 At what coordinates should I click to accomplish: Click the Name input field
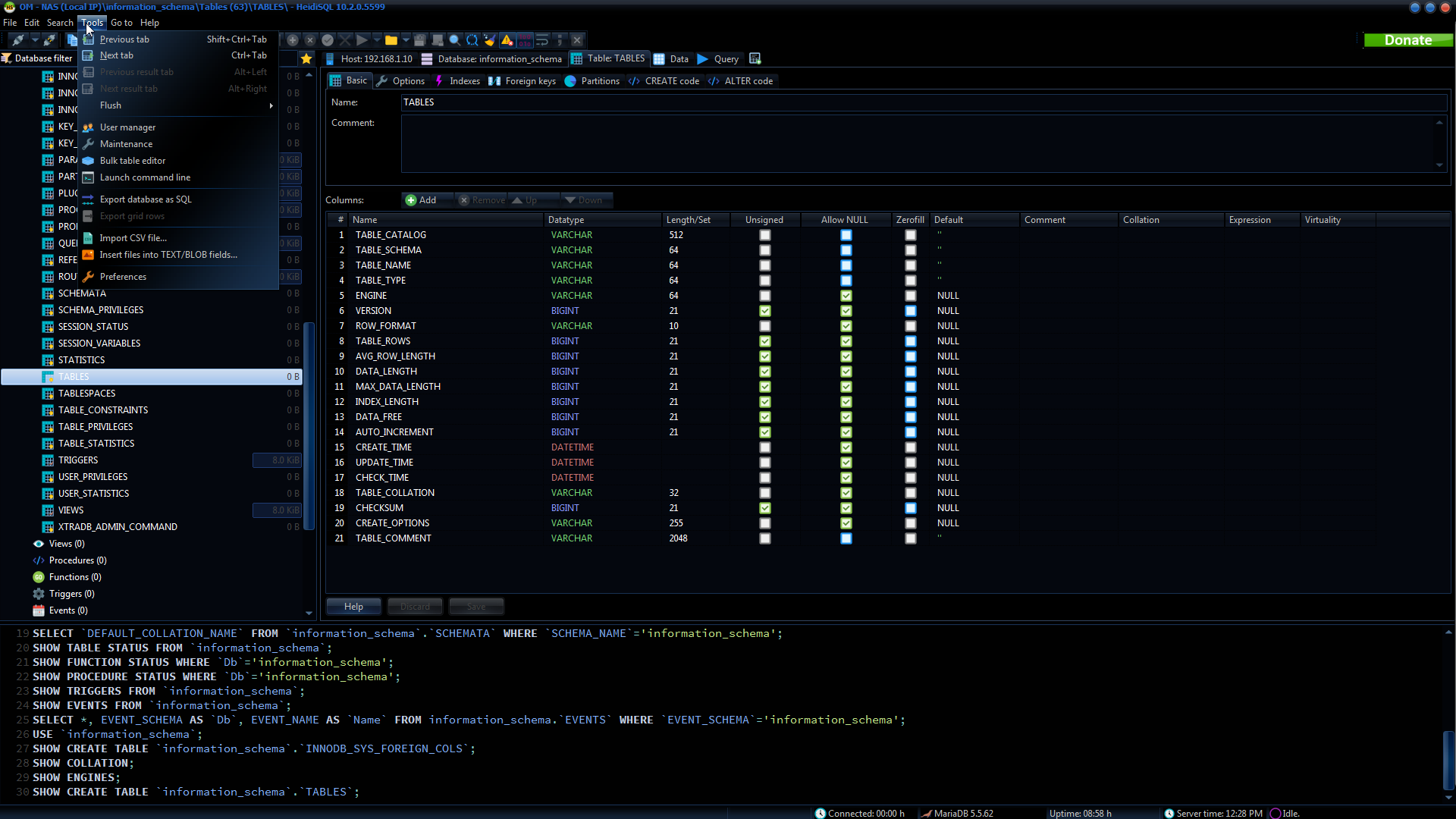point(923,102)
